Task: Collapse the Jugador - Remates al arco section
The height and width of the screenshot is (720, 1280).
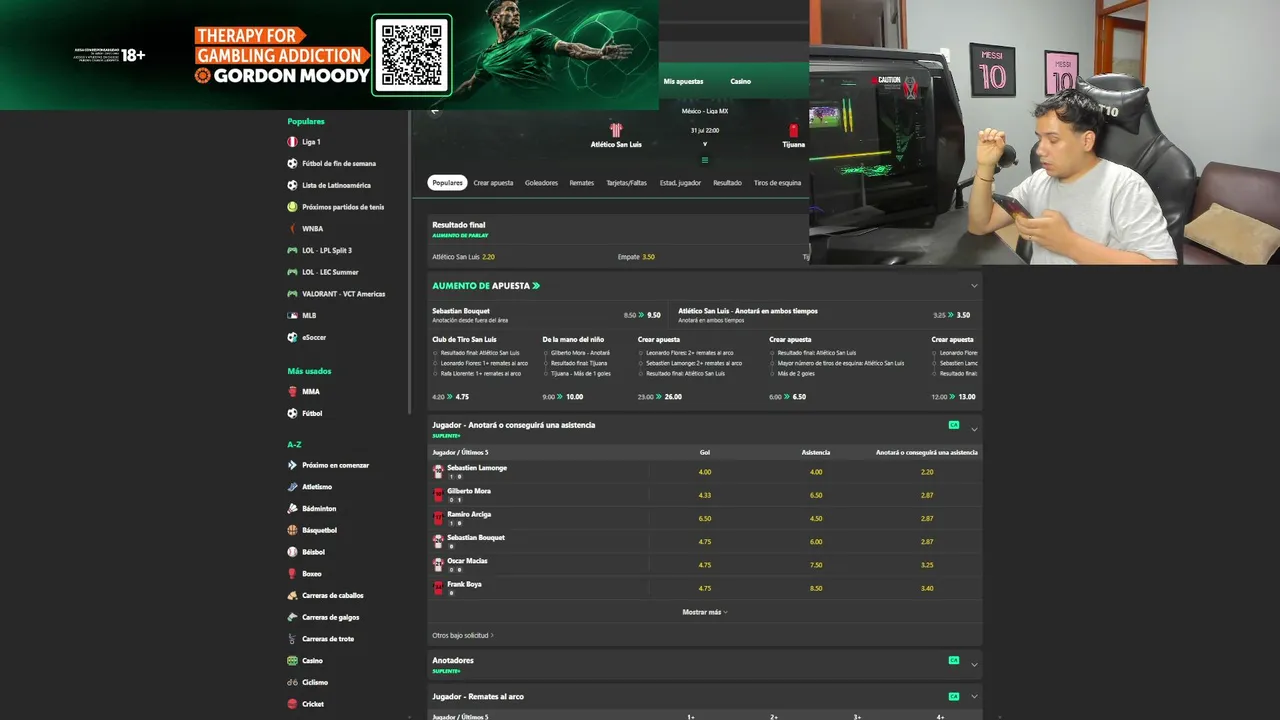Action: pyautogui.click(x=974, y=697)
